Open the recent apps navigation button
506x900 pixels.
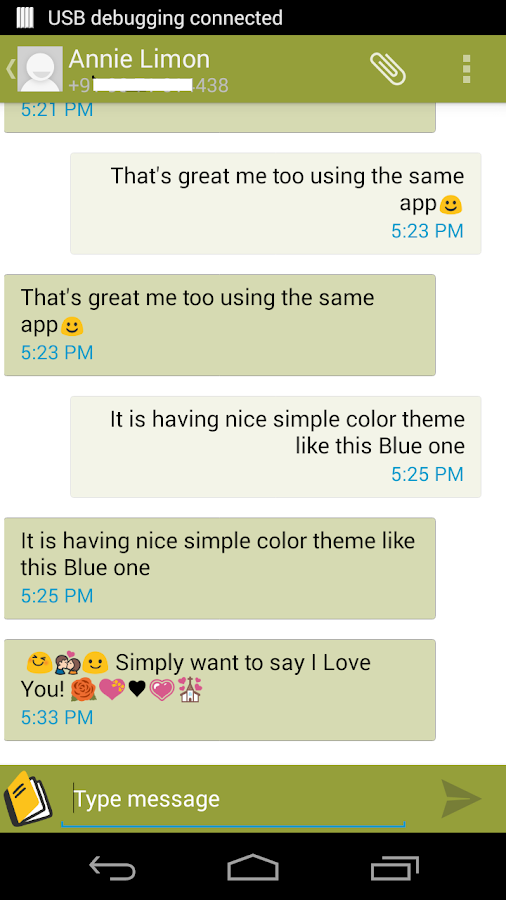394,868
